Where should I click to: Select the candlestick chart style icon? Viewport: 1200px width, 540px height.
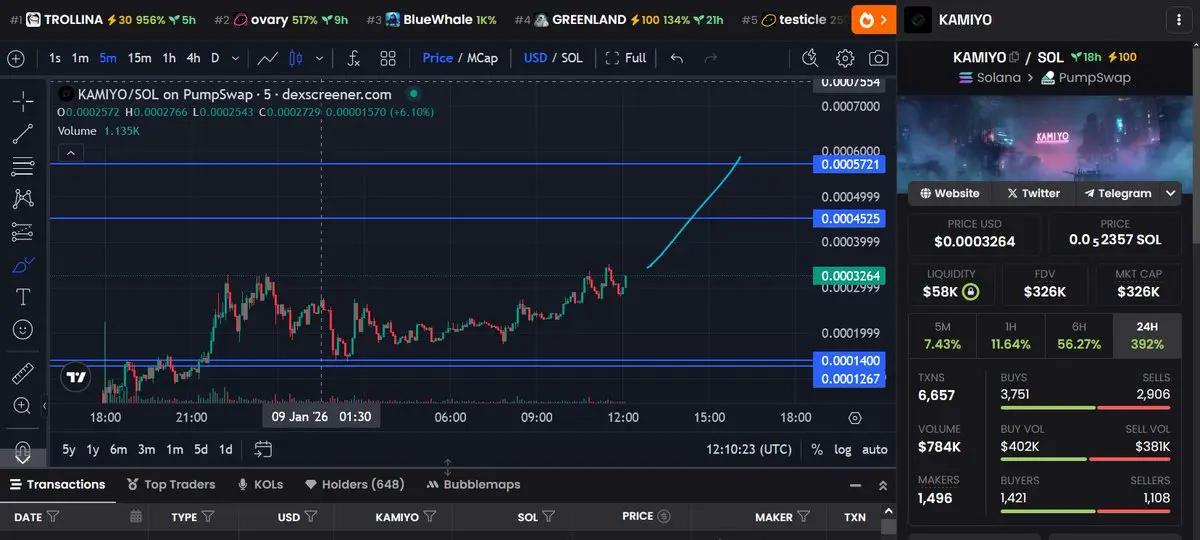[x=296, y=58]
